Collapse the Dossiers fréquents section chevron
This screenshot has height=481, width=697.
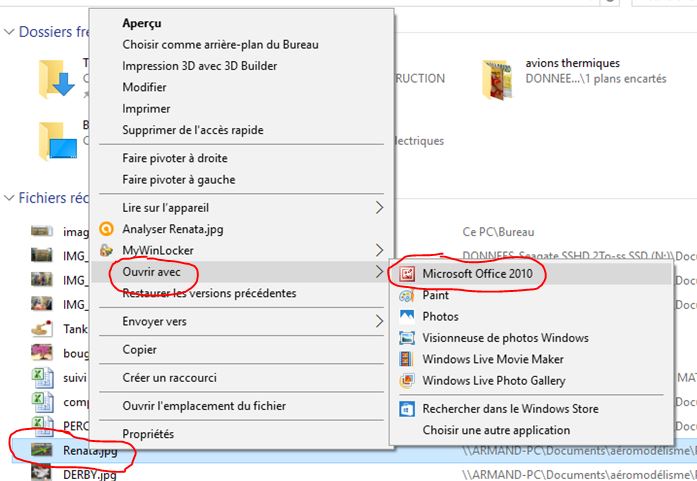coord(9,32)
